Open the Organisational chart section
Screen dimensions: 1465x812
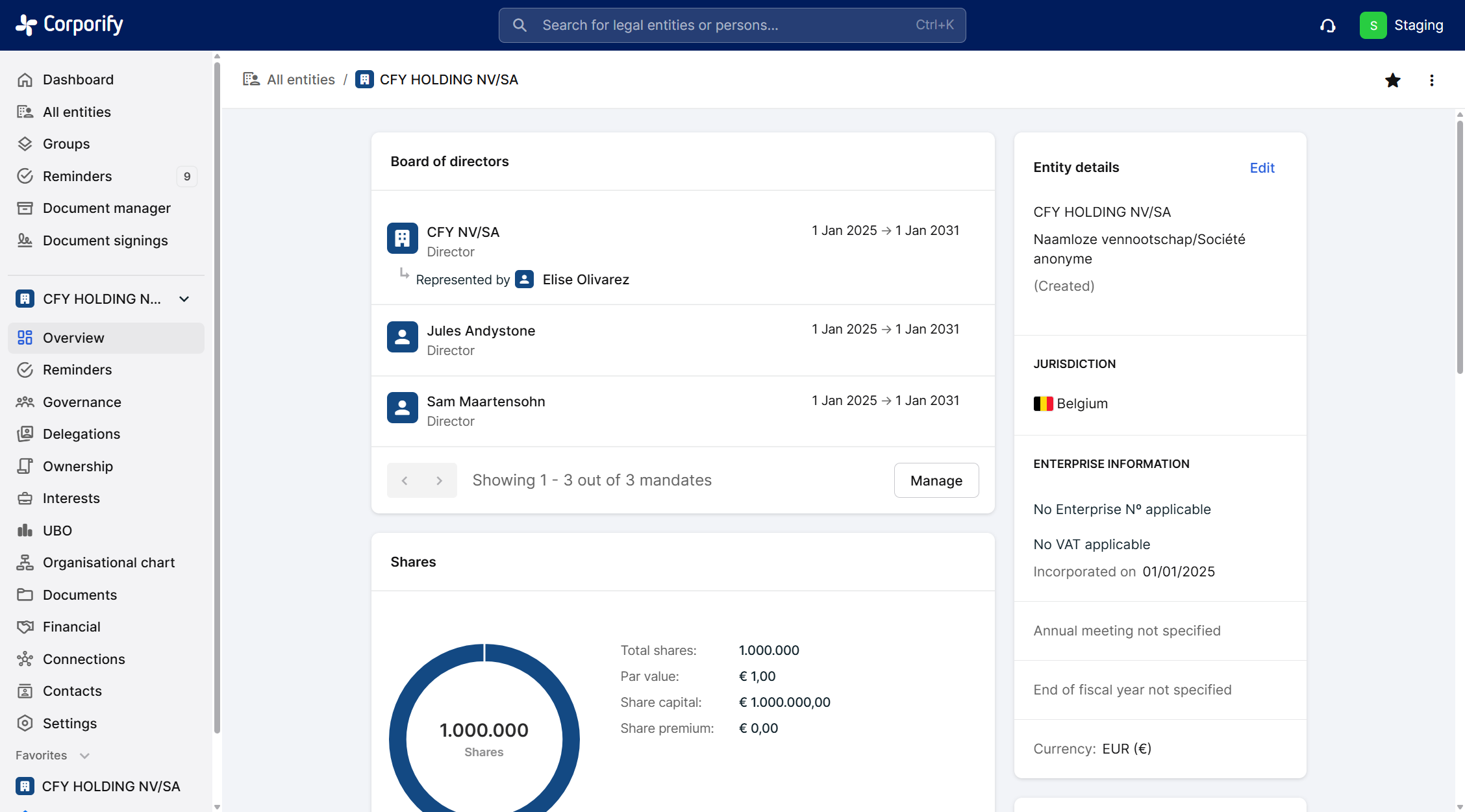108,562
